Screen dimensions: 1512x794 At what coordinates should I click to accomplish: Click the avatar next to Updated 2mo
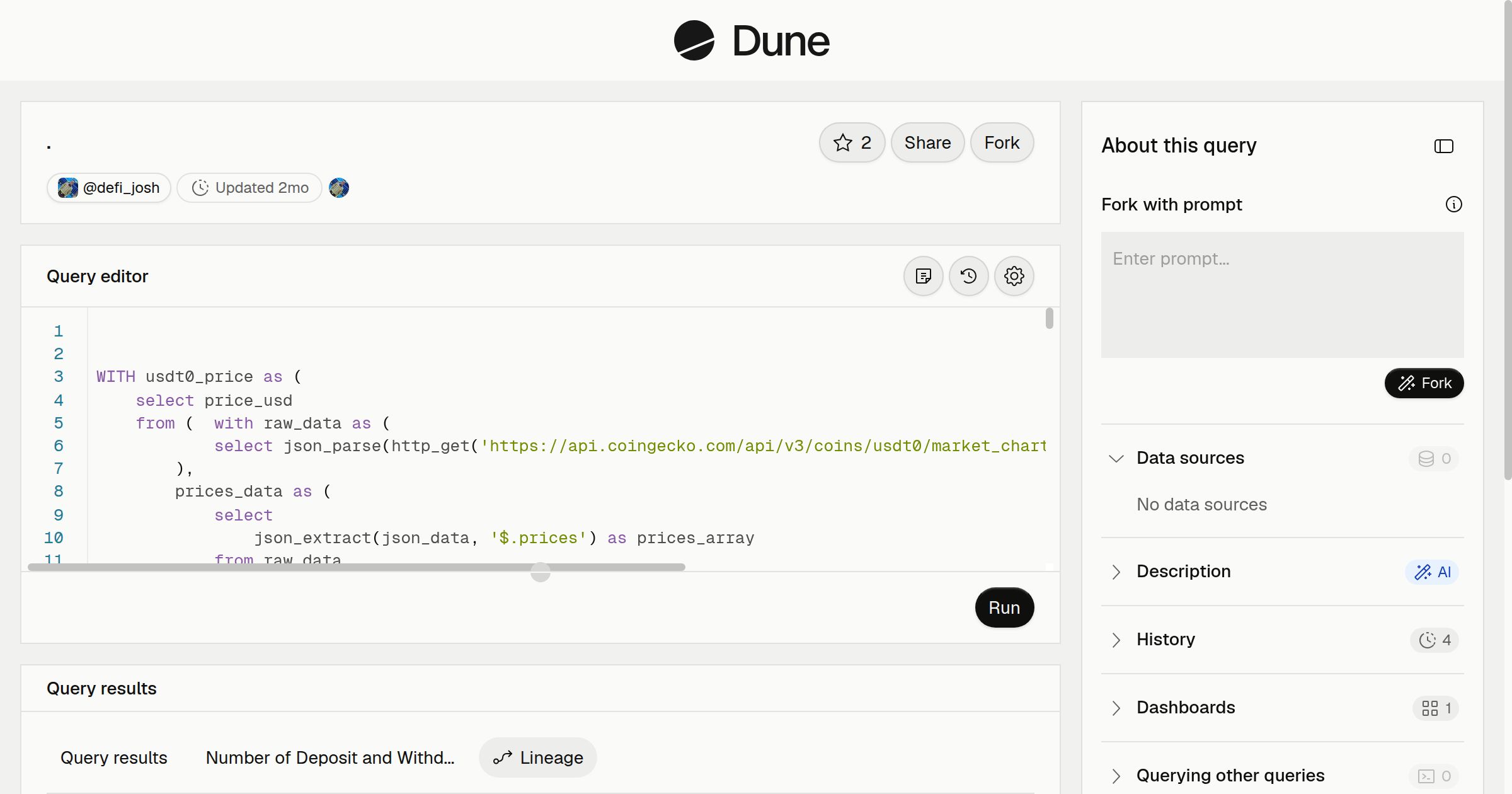click(339, 188)
